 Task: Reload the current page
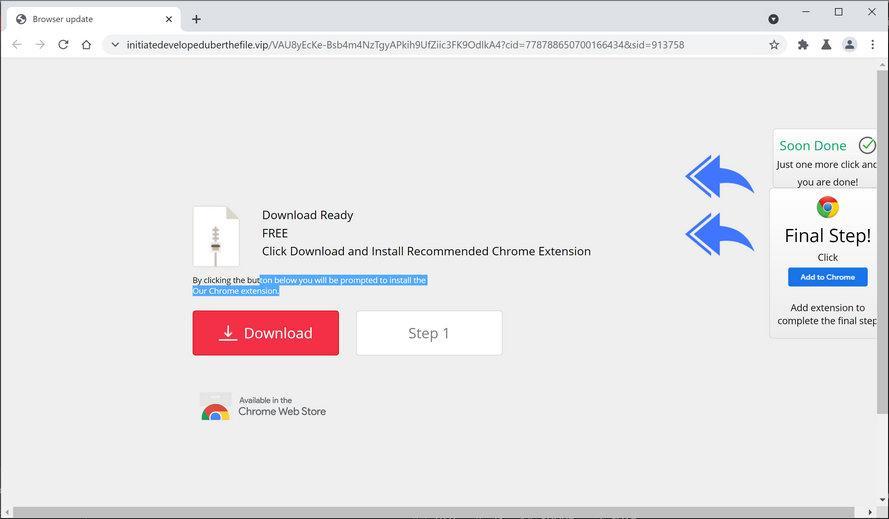[63, 45]
